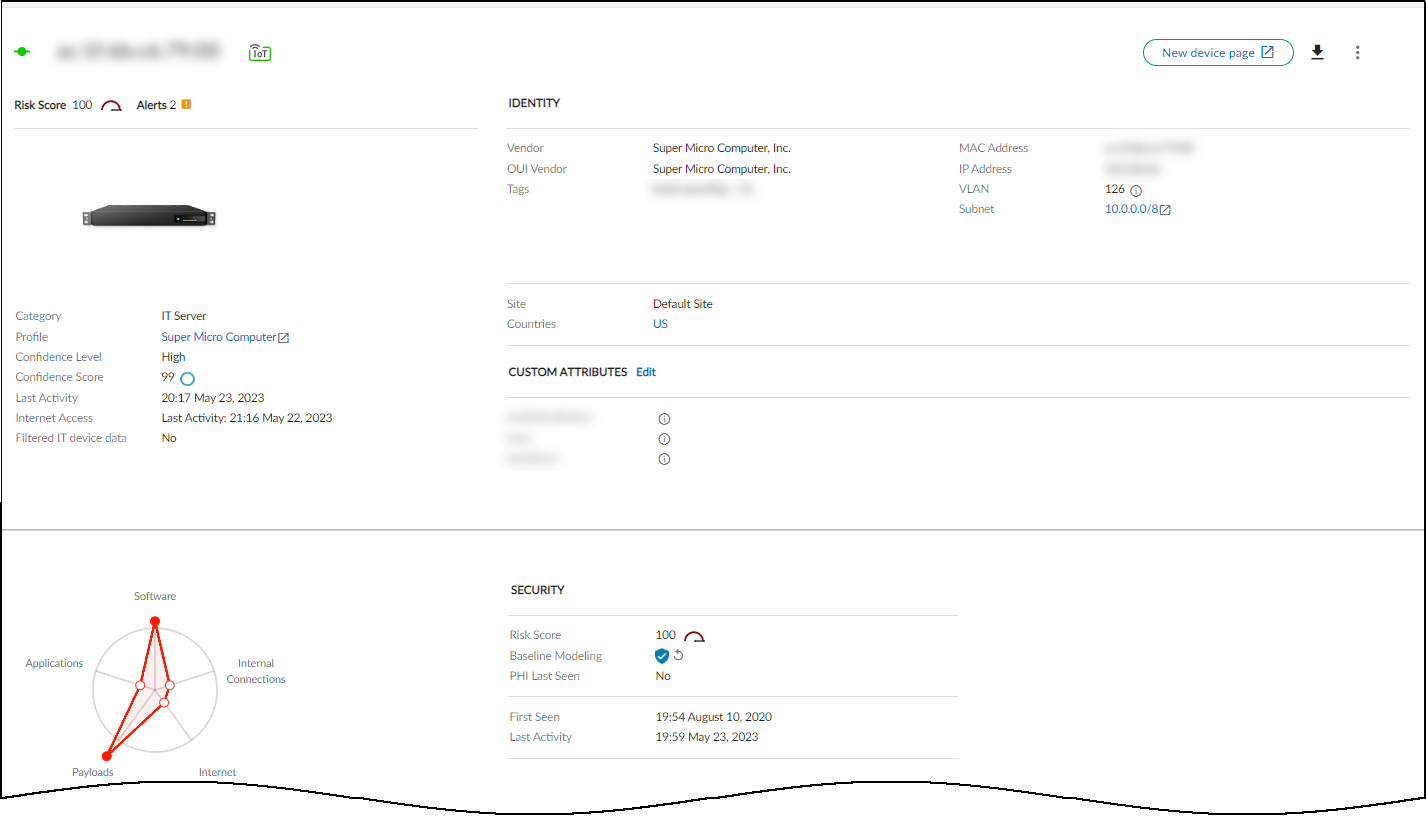Image resolution: width=1426 pixels, height=816 pixels.
Task: Click the 20:17 May 23, 2023 last activity value
Action: (x=213, y=398)
